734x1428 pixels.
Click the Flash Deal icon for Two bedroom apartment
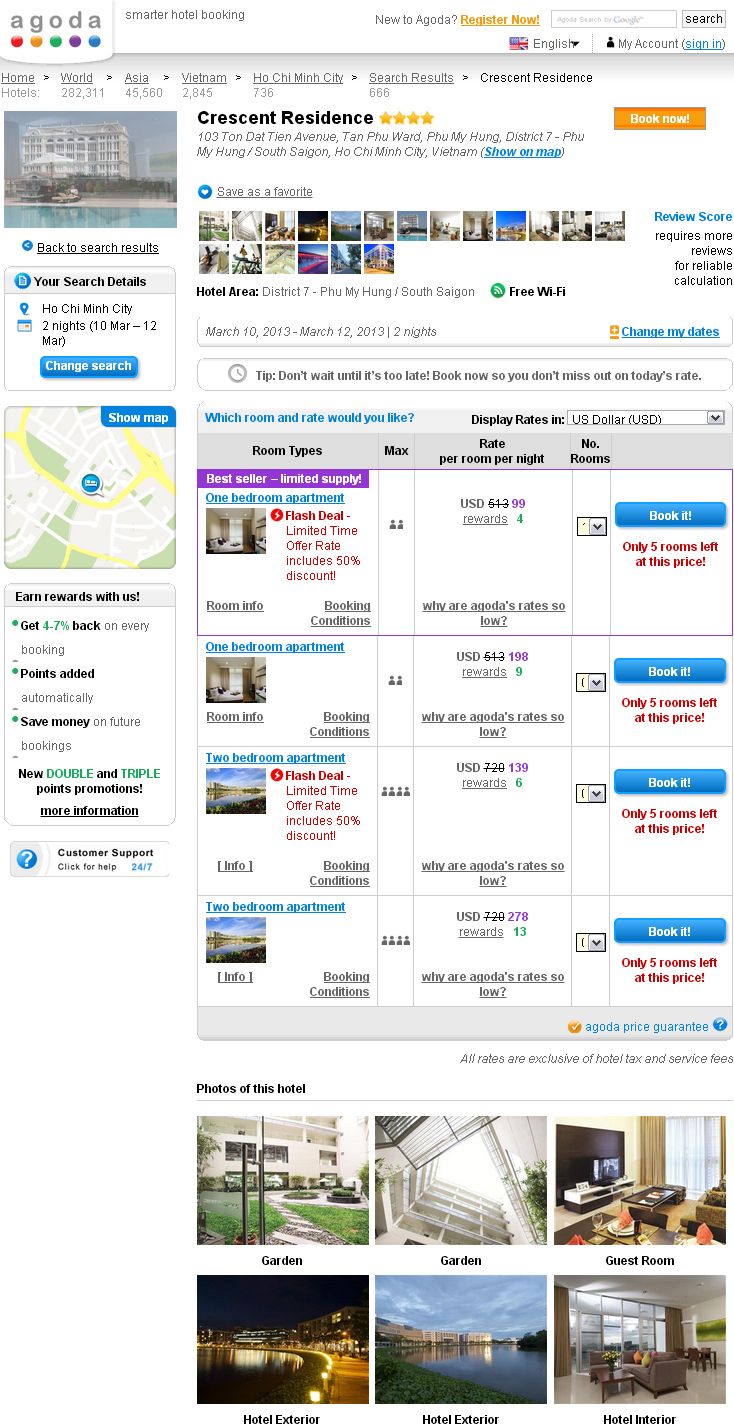tap(277, 775)
